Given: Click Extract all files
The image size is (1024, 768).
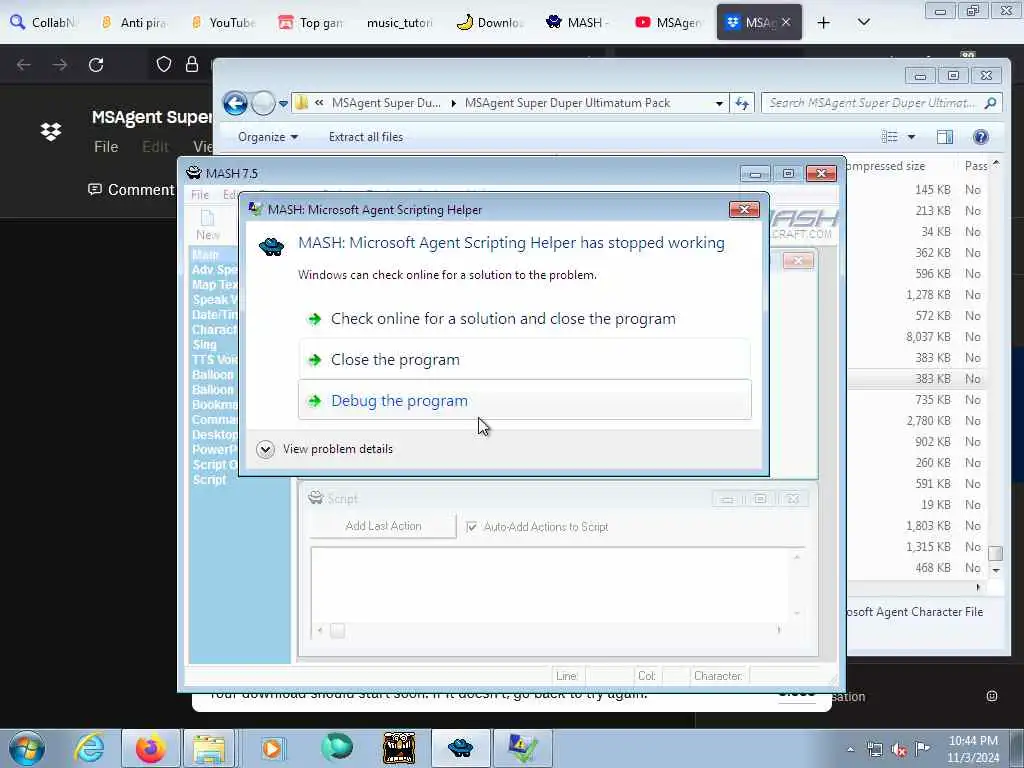Looking at the screenshot, I should coord(366,137).
